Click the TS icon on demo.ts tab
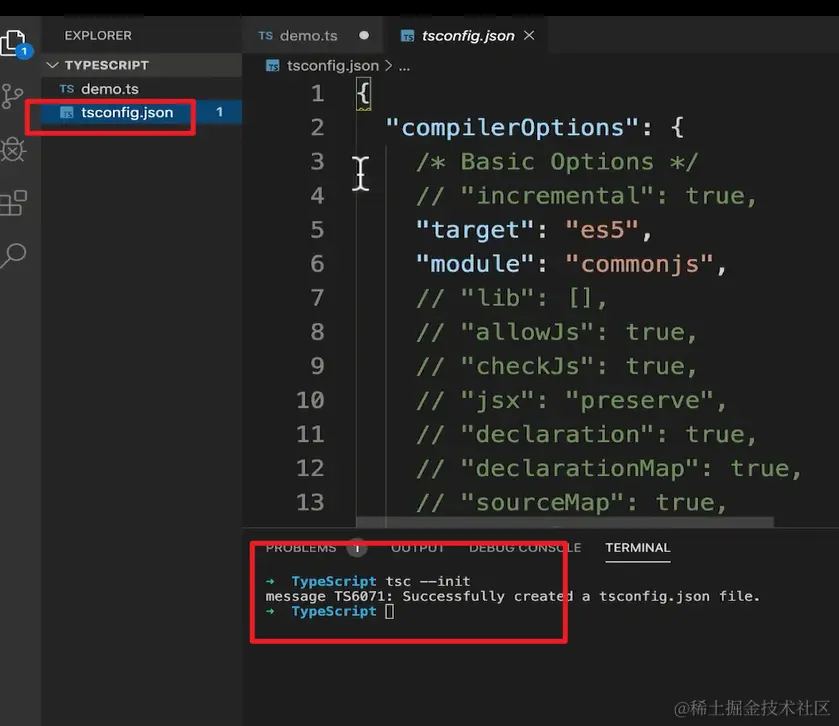This screenshot has width=839, height=726. (x=265, y=36)
